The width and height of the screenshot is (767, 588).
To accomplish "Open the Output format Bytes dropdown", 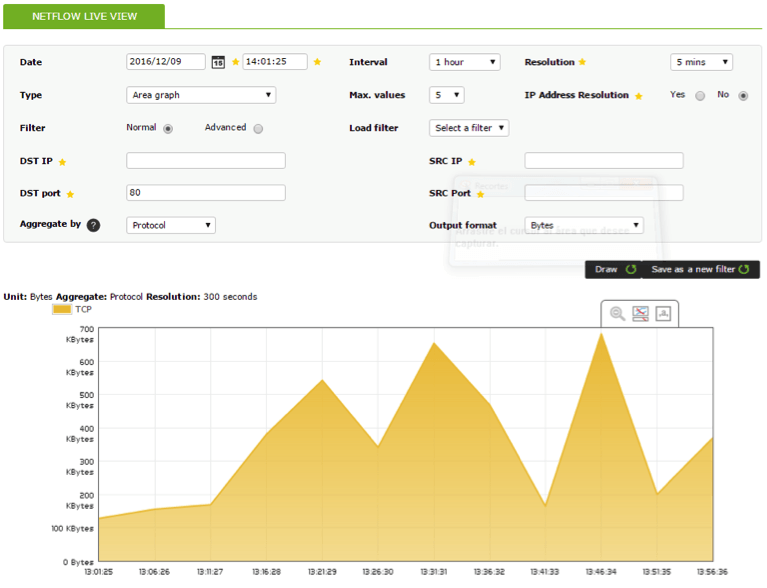I will click(584, 225).
